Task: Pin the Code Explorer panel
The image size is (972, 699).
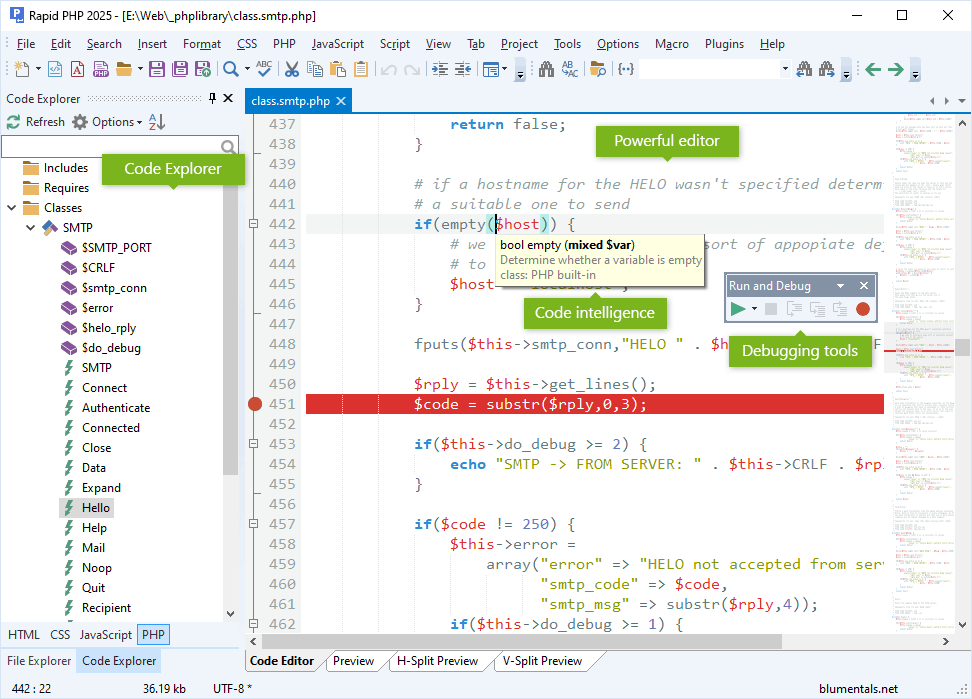Action: point(212,98)
